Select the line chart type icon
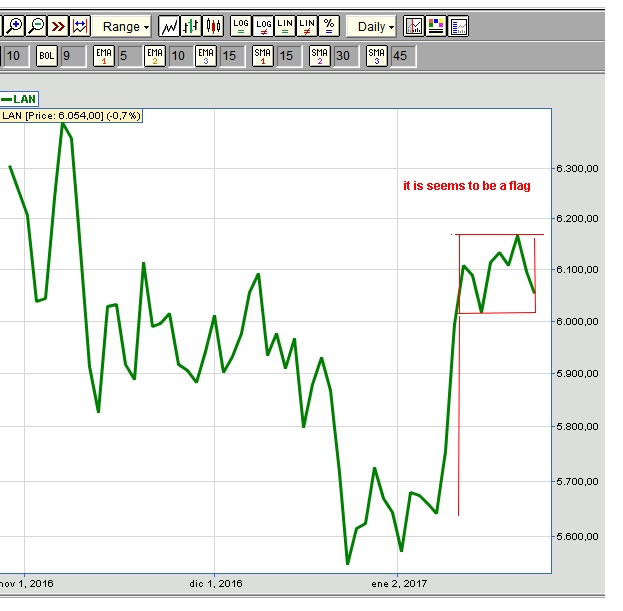623x611 pixels. pos(169,26)
